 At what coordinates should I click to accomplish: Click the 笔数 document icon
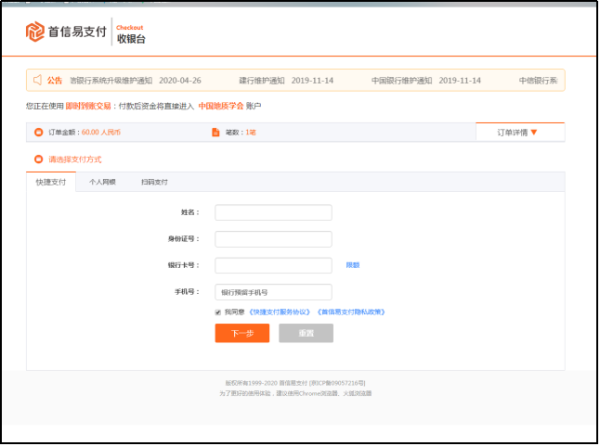pyautogui.click(x=215, y=132)
